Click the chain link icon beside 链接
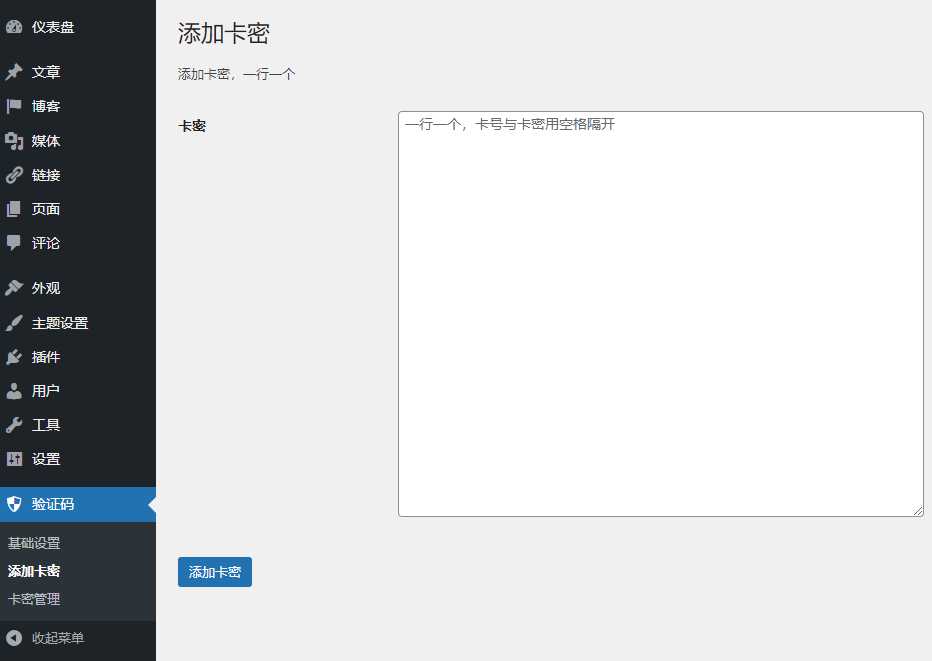This screenshot has width=932, height=661. [x=14, y=175]
